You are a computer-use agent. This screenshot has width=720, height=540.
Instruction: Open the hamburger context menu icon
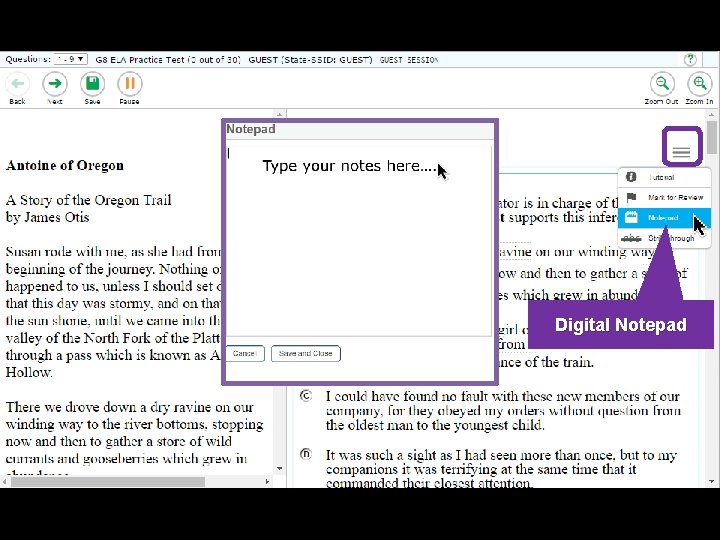[681, 152]
